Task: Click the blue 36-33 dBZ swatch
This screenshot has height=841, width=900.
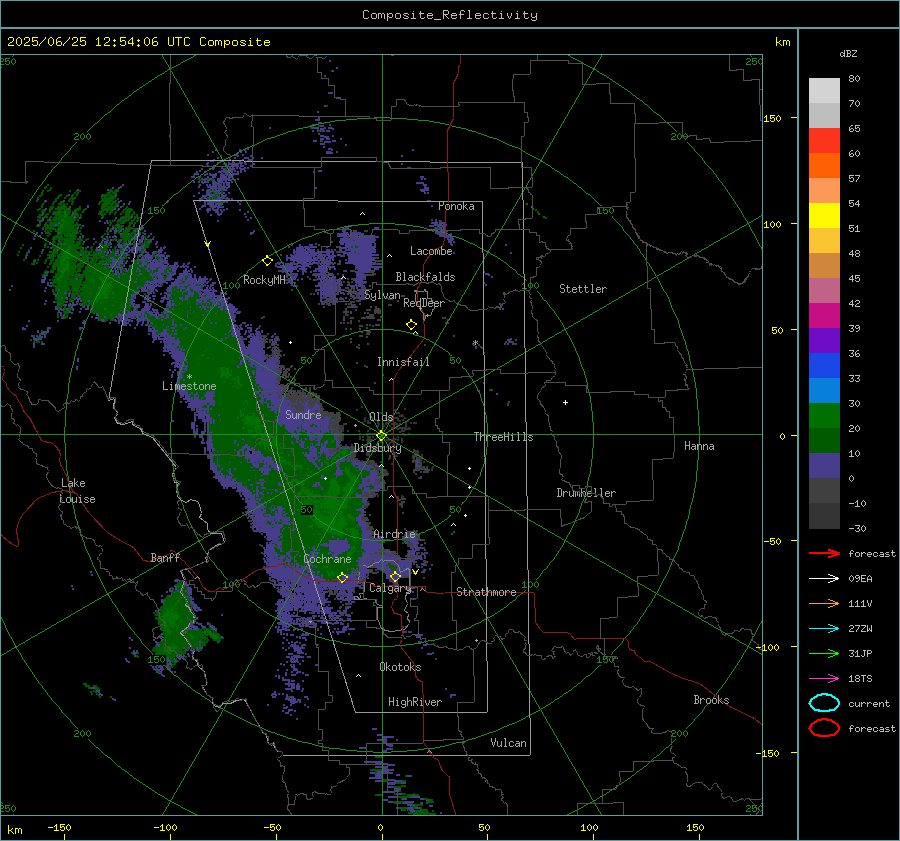Action: (824, 365)
